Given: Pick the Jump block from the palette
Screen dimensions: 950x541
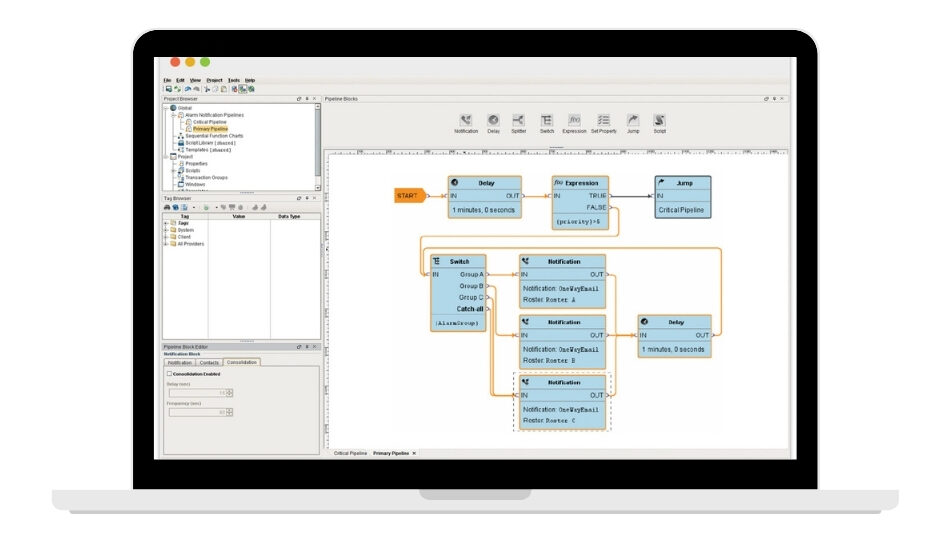Looking at the screenshot, I should 633,120.
